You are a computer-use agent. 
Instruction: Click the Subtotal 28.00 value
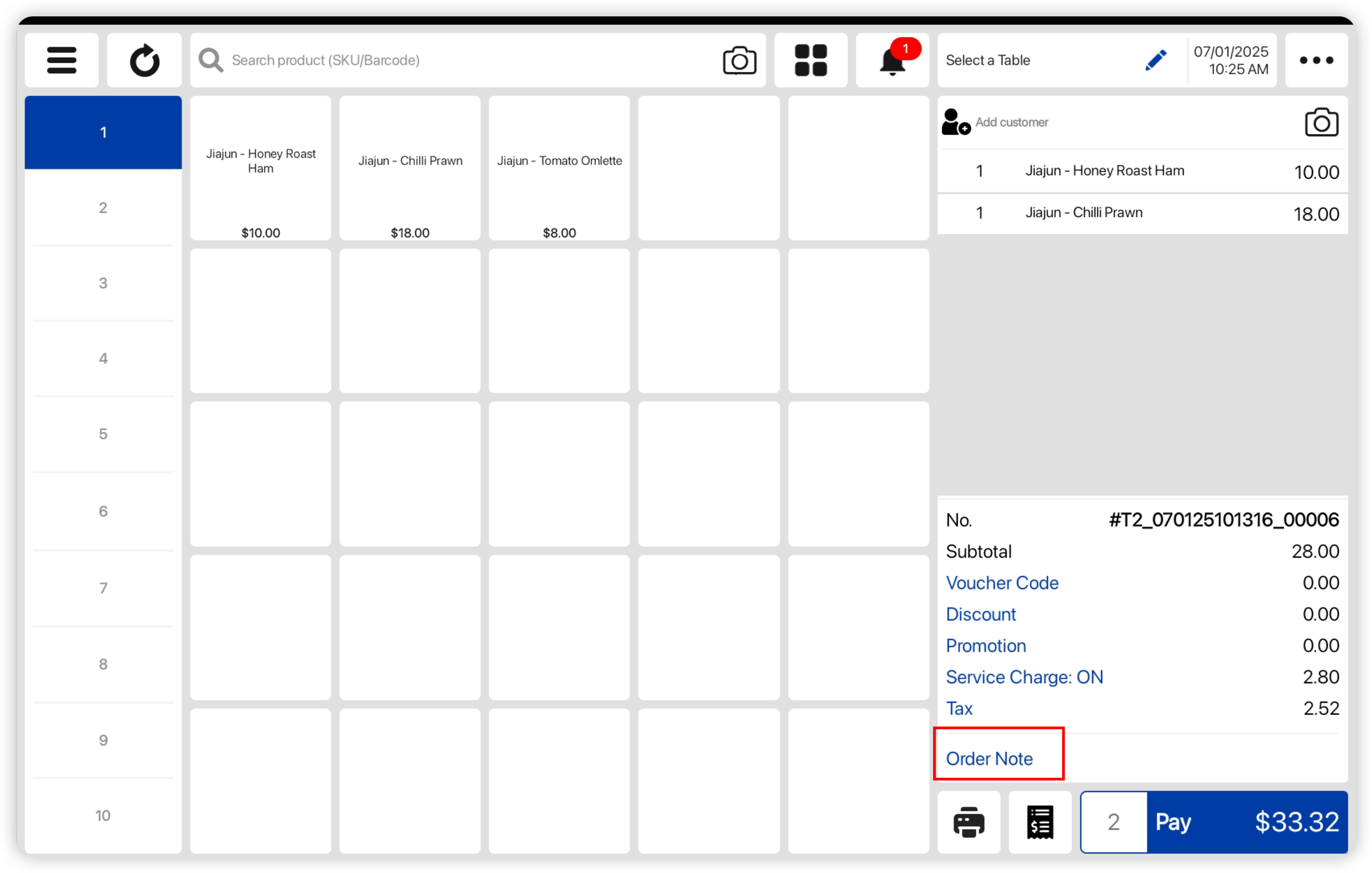[1315, 551]
